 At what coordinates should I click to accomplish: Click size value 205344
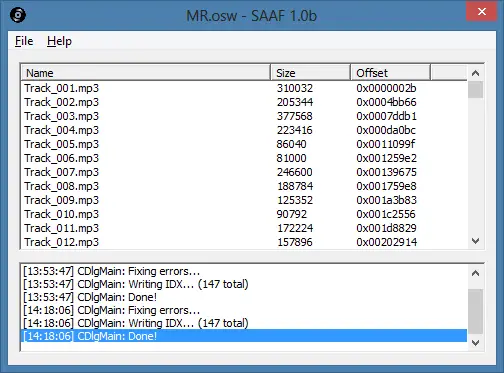tap(295, 102)
